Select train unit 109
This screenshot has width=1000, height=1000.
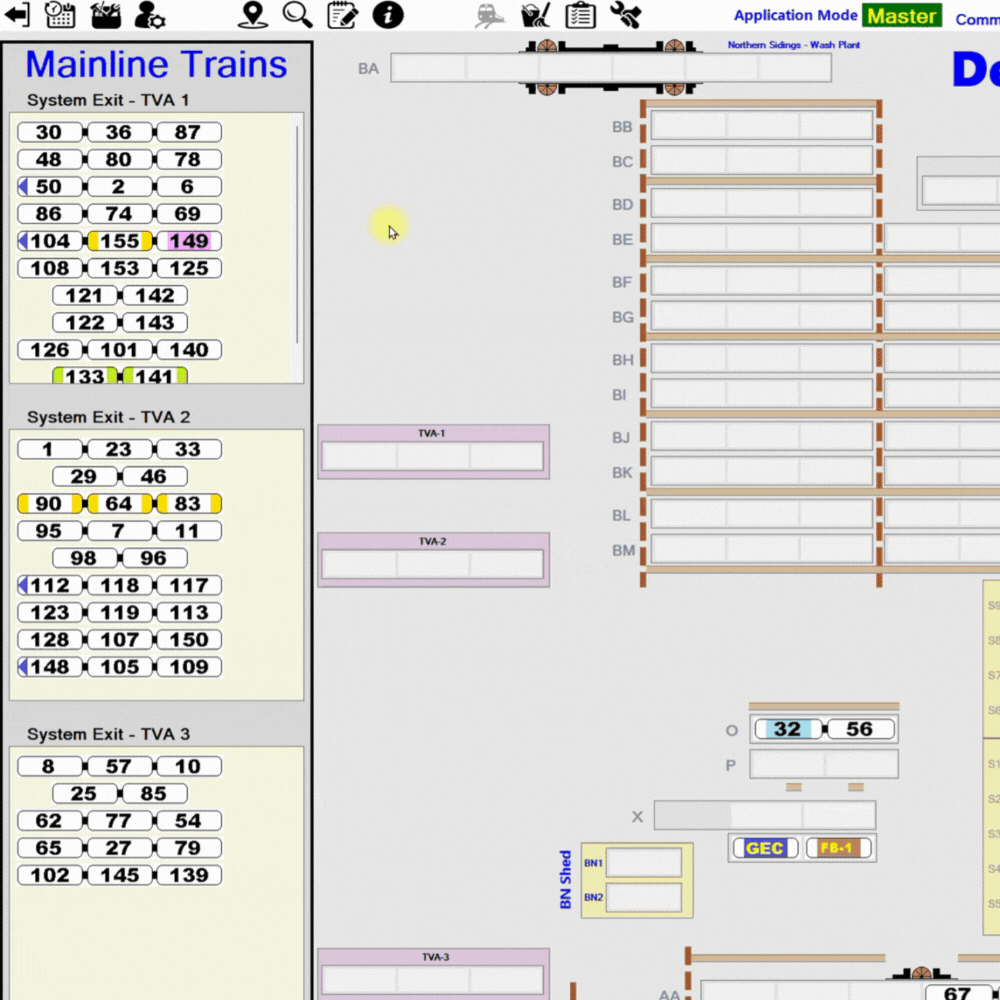(x=189, y=666)
